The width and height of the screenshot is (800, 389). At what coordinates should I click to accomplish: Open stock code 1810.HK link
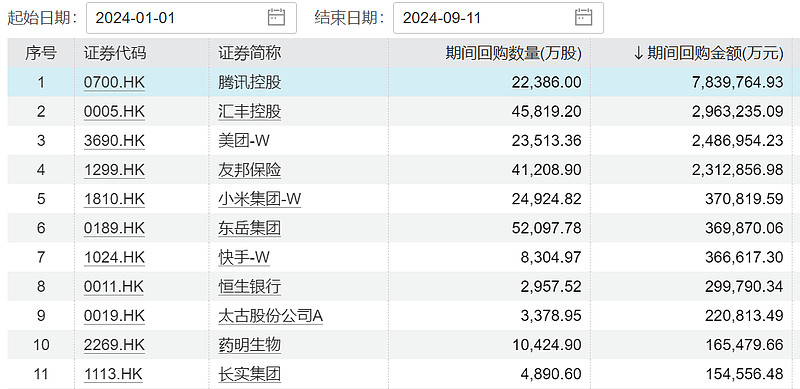(114, 199)
